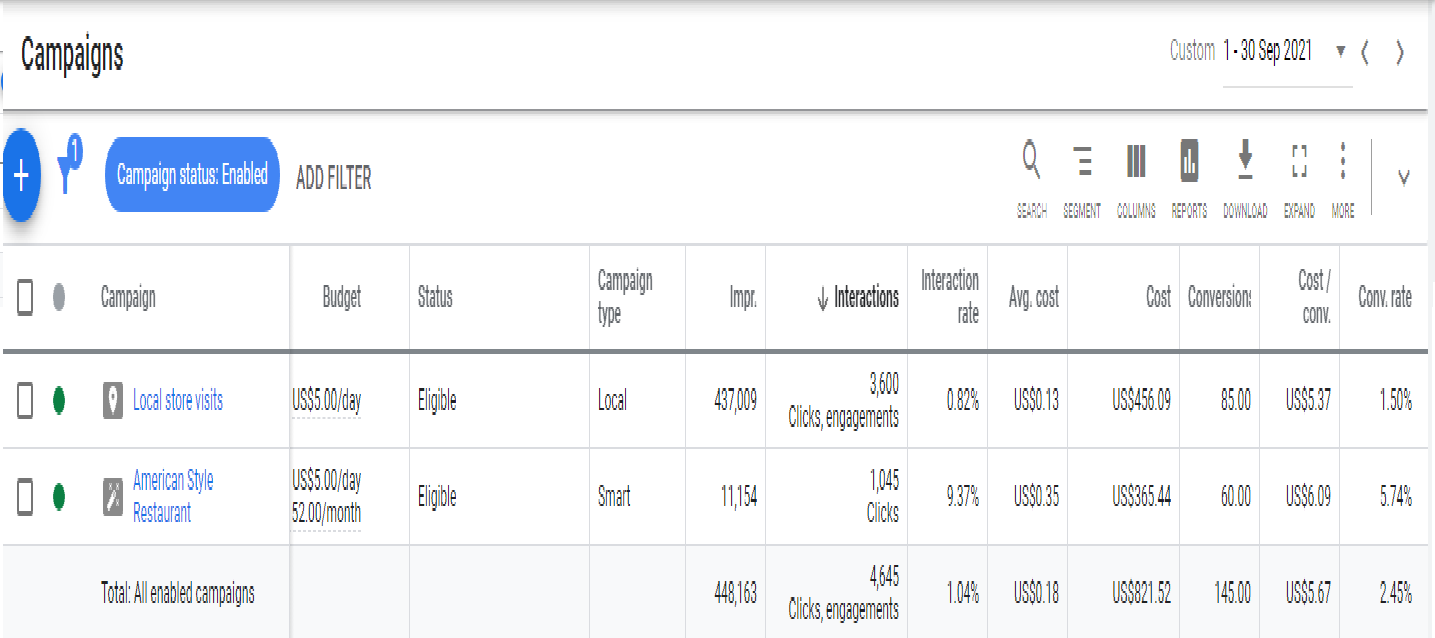The width and height of the screenshot is (1435, 638).
Task: Click ADD FILTER button
Action: coord(334,179)
